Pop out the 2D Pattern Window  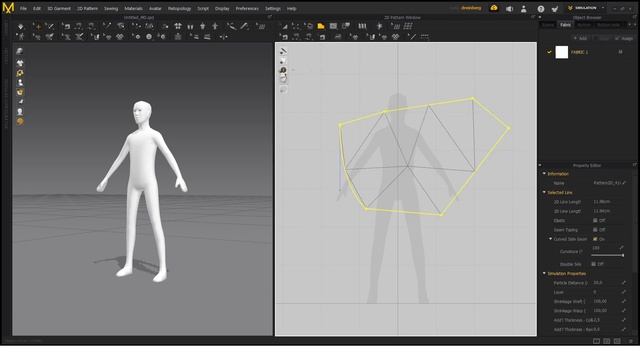[533, 17]
